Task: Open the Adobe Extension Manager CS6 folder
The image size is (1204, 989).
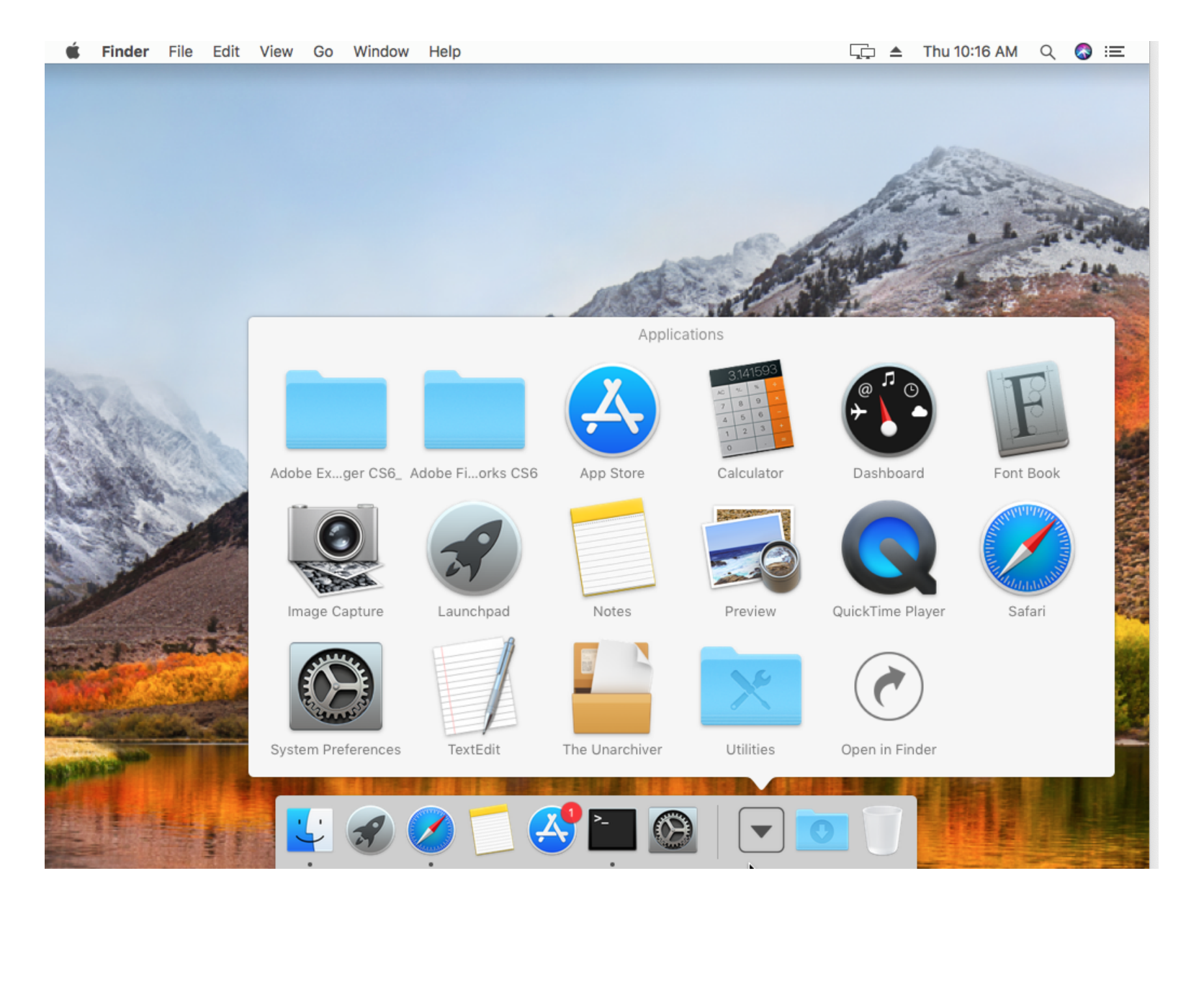Action: pos(336,410)
